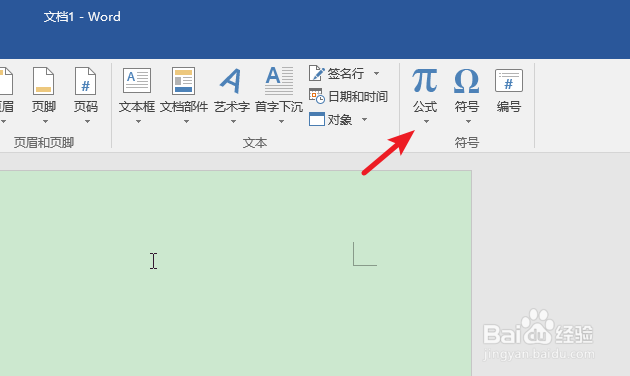Open the 对象 dropdown arrow

364,119
